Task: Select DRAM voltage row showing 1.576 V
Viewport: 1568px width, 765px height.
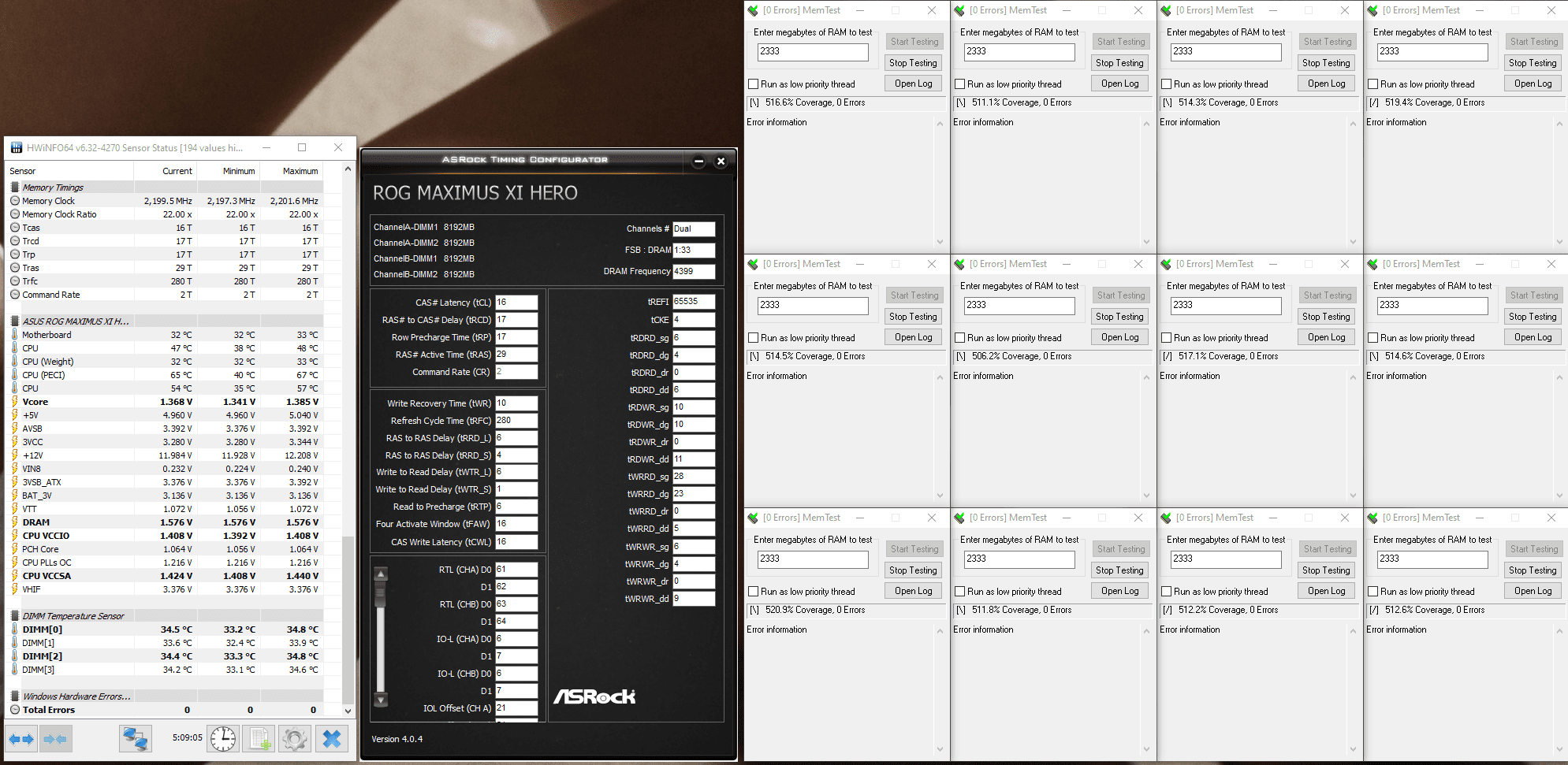Action: (x=166, y=522)
